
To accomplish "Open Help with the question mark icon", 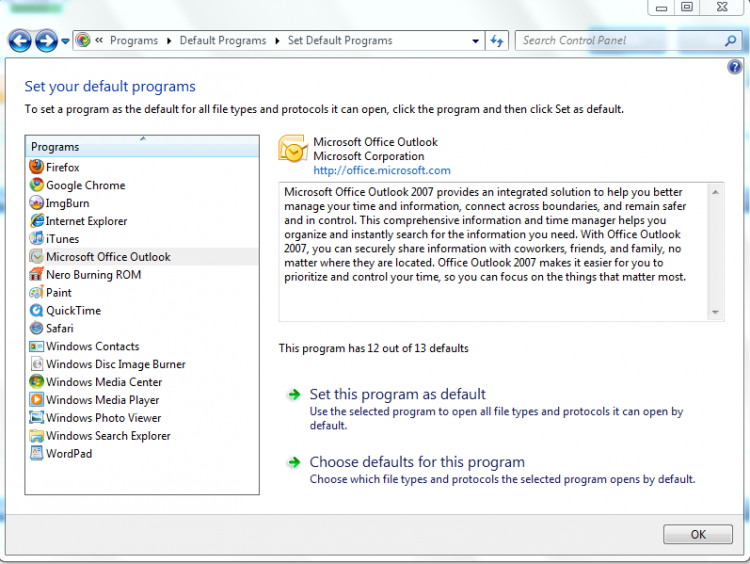I will (x=734, y=66).
